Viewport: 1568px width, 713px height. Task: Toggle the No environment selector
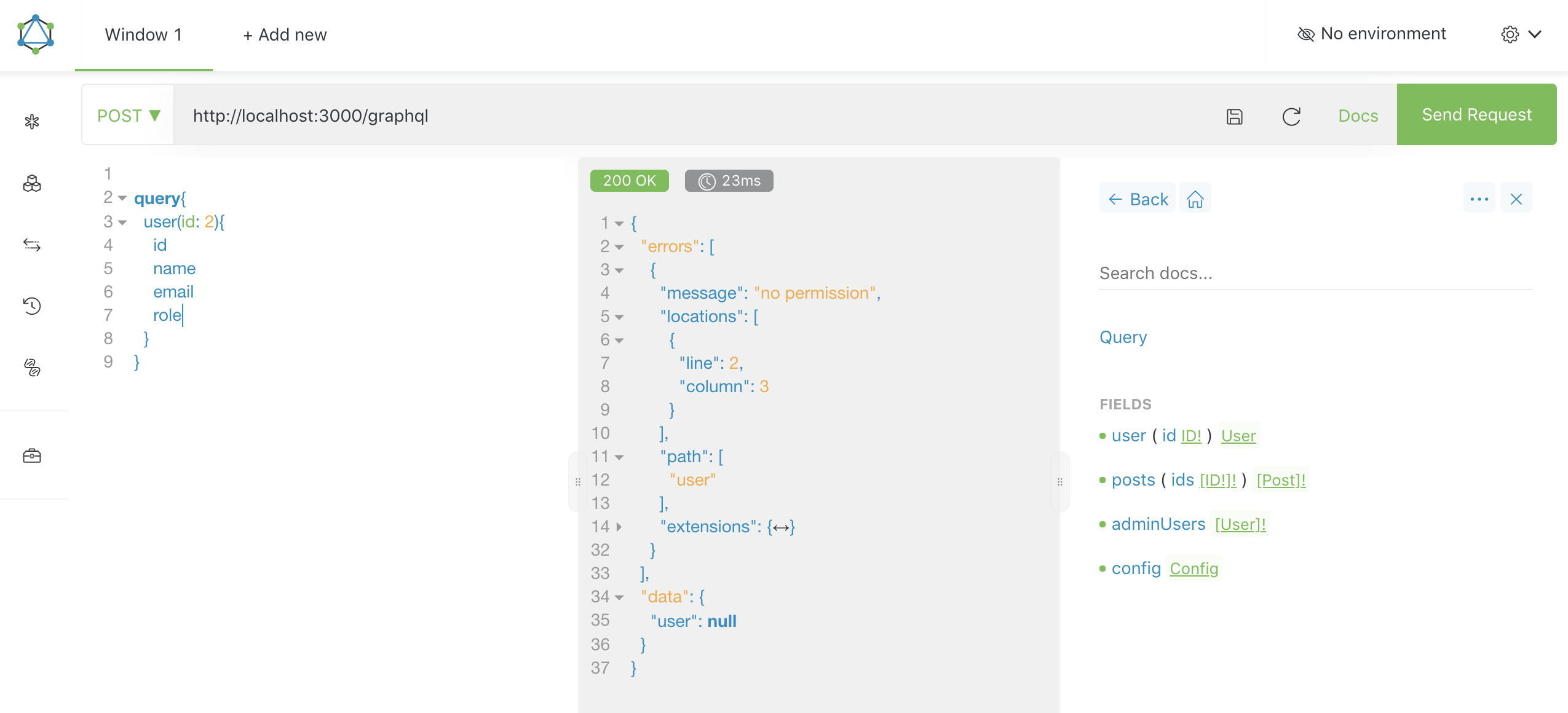pos(1372,34)
